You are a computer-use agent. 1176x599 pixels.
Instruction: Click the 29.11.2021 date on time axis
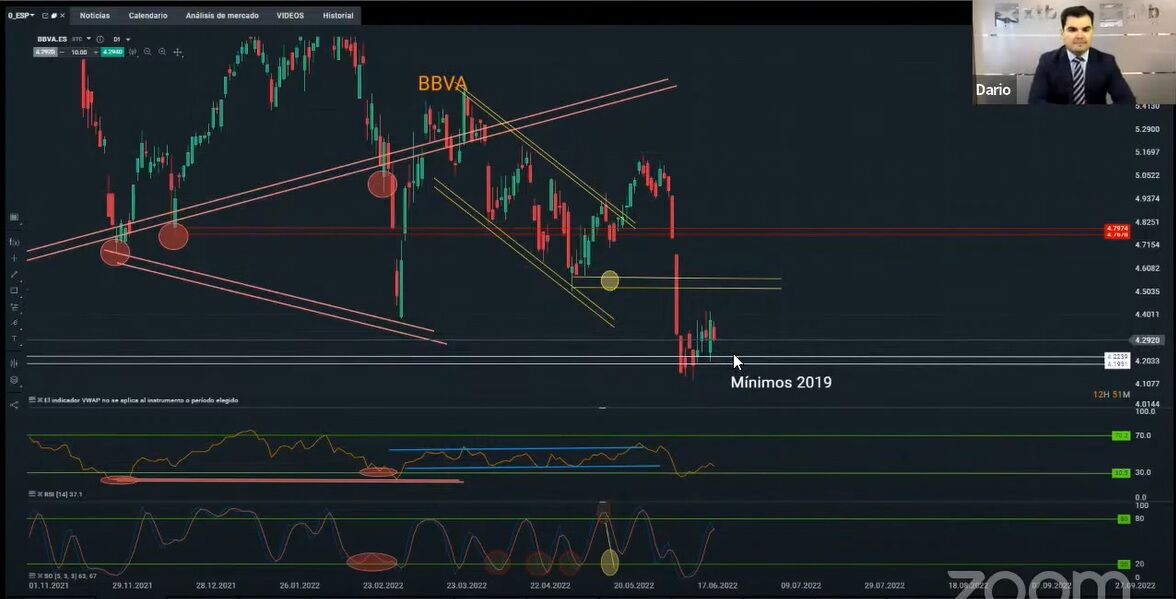pyautogui.click(x=132, y=586)
